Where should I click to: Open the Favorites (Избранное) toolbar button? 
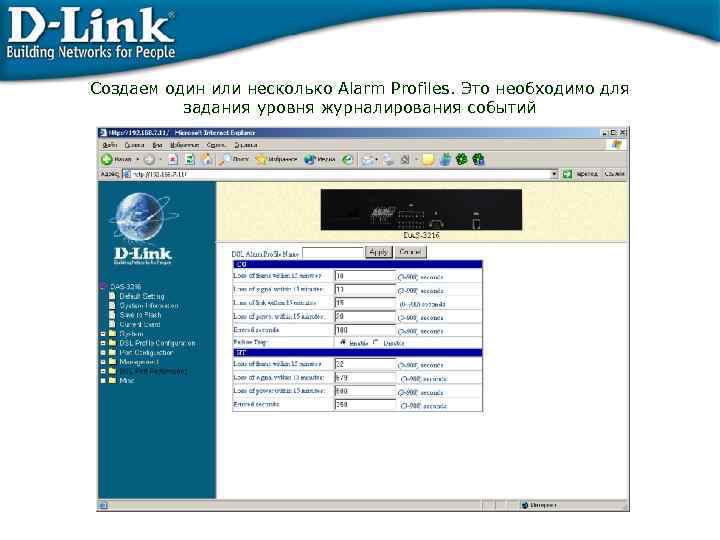[276, 159]
